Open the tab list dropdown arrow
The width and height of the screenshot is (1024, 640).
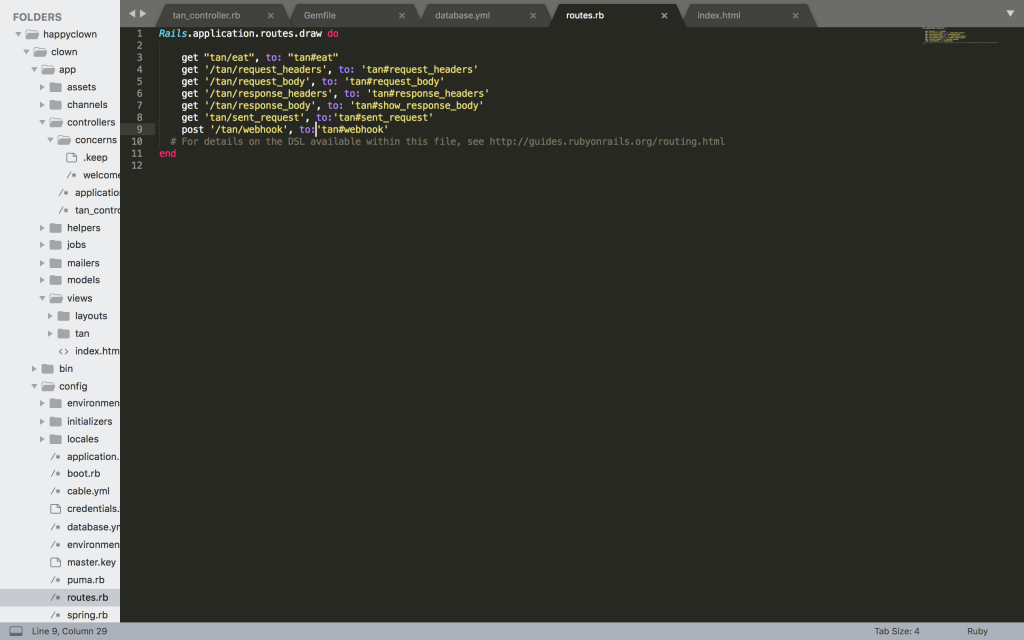pyautogui.click(x=1010, y=14)
